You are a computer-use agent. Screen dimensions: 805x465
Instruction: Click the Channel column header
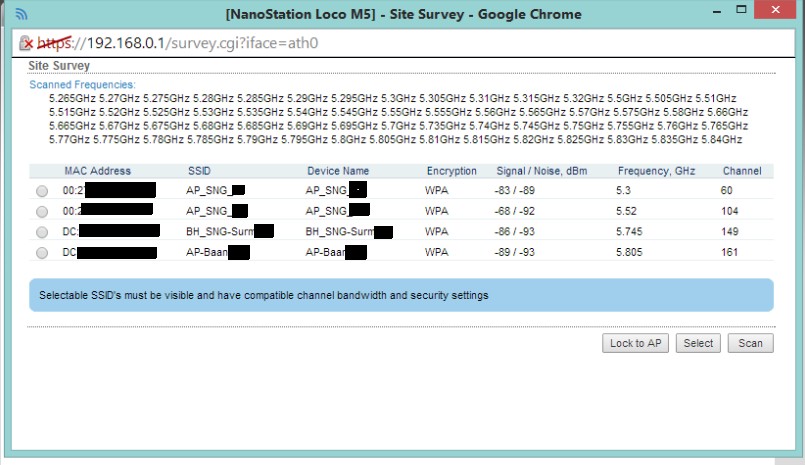pos(742,171)
